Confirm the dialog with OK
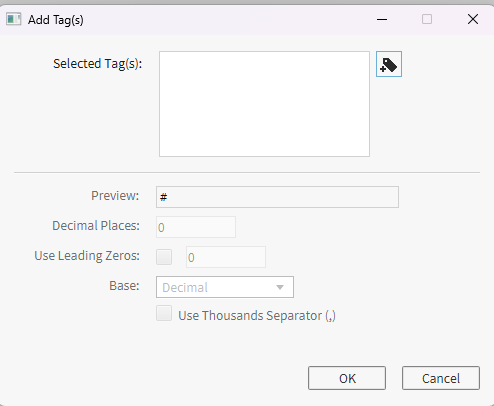The width and height of the screenshot is (494, 406). [x=347, y=378]
